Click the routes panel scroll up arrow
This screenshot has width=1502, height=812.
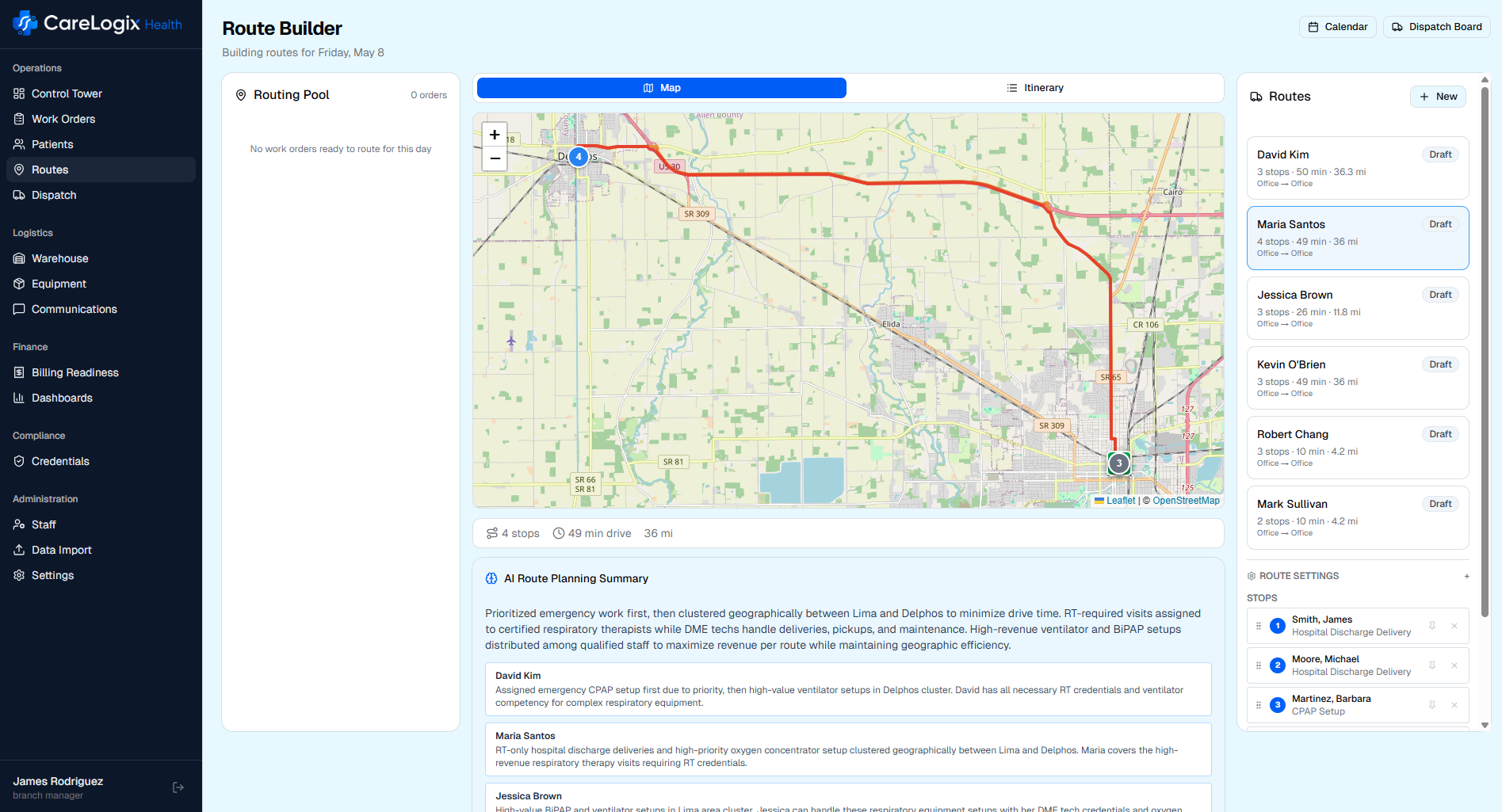pos(1485,80)
